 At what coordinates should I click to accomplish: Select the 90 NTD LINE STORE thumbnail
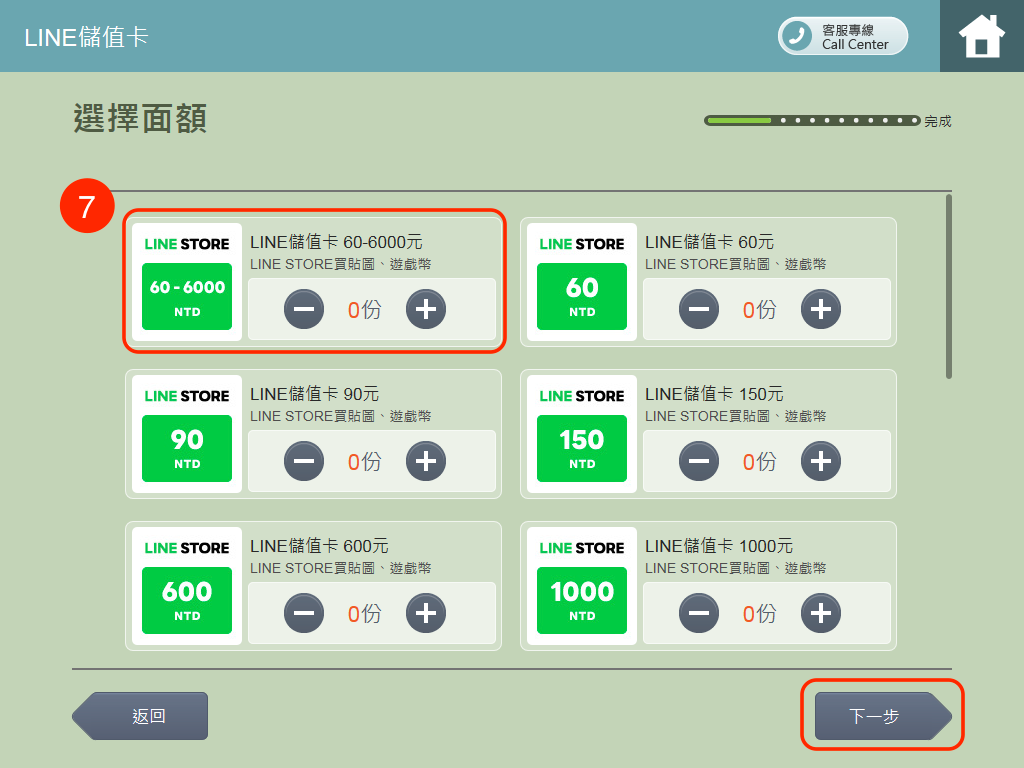tap(187, 434)
